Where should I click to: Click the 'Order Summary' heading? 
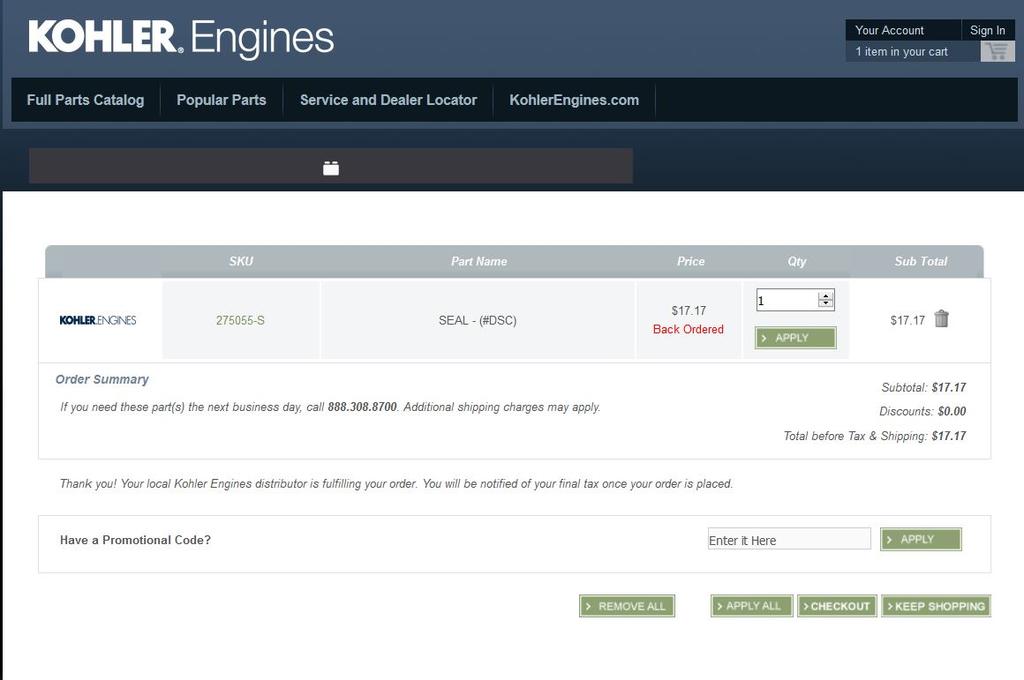(102, 380)
